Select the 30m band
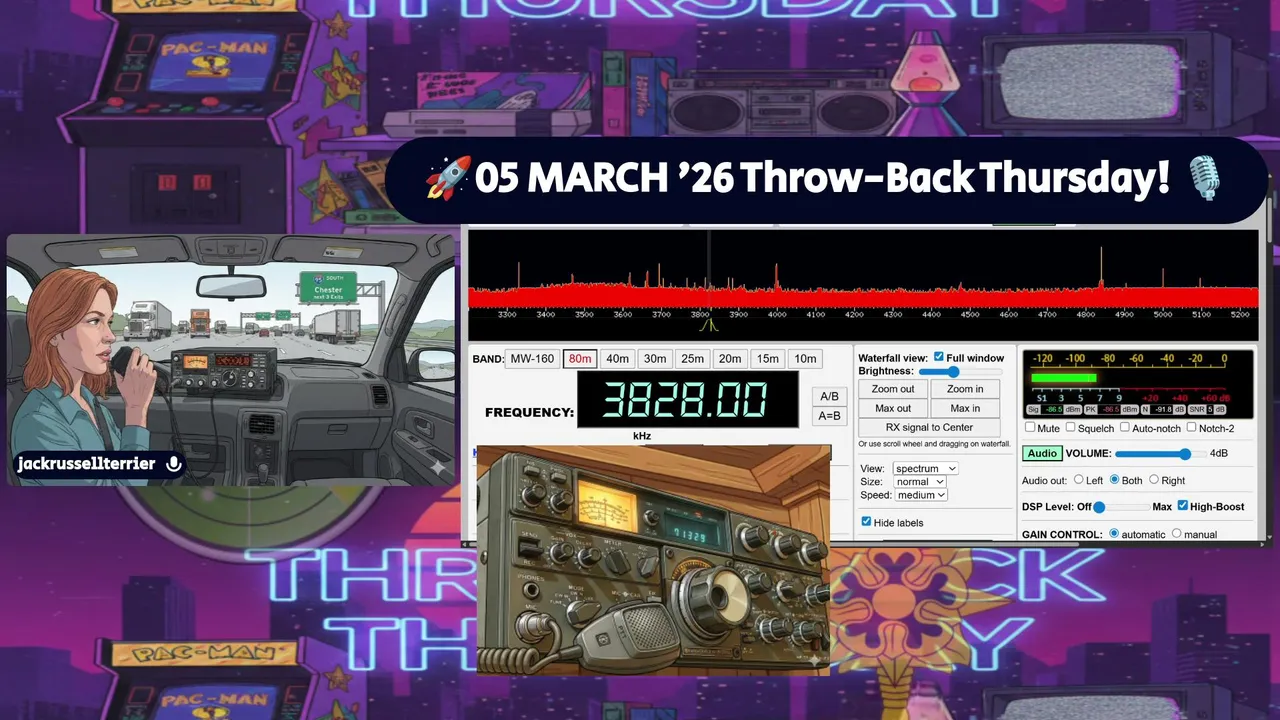 click(x=655, y=358)
